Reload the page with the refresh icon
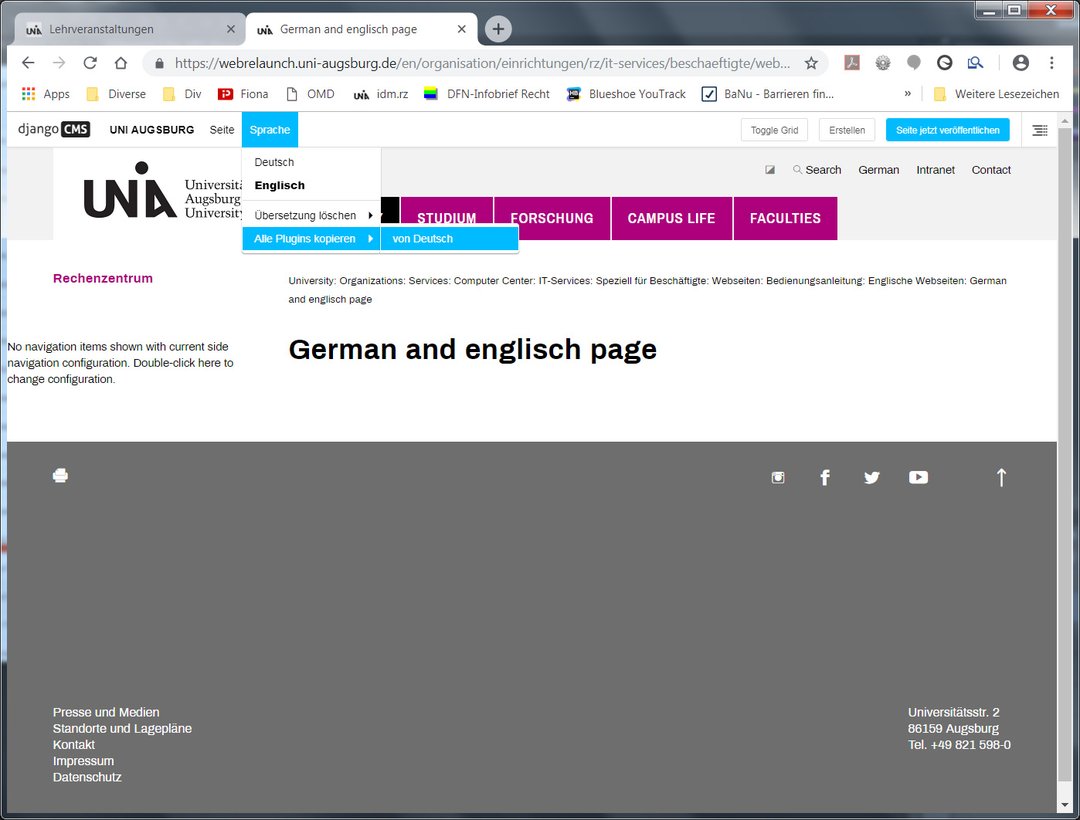 pyautogui.click(x=90, y=63)
